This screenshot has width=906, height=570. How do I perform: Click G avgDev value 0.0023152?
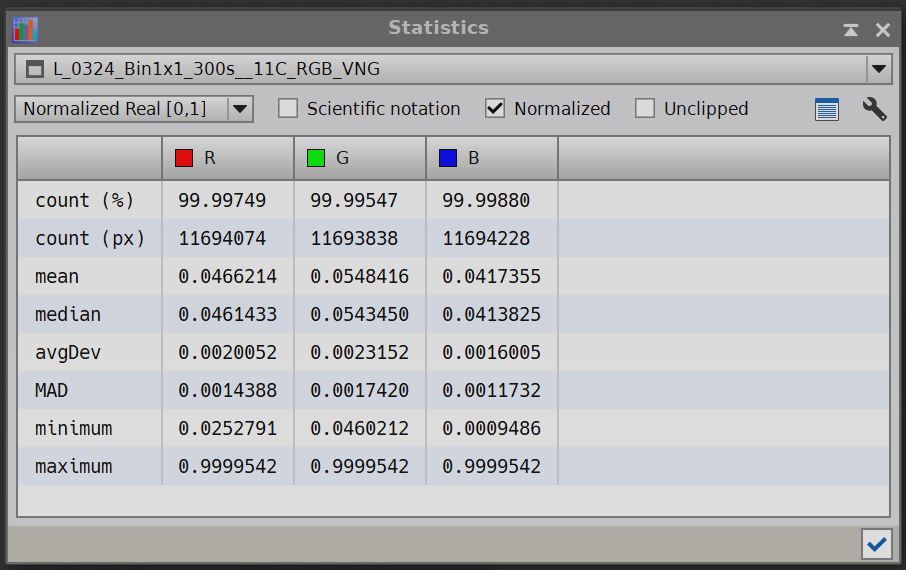pos(359,353)
